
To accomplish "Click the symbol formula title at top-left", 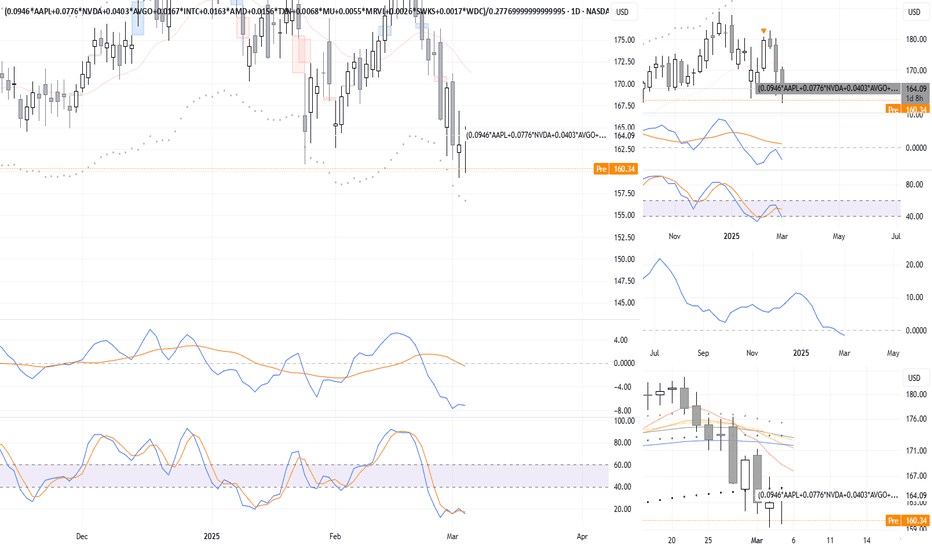I will click(x=306, y=11).
